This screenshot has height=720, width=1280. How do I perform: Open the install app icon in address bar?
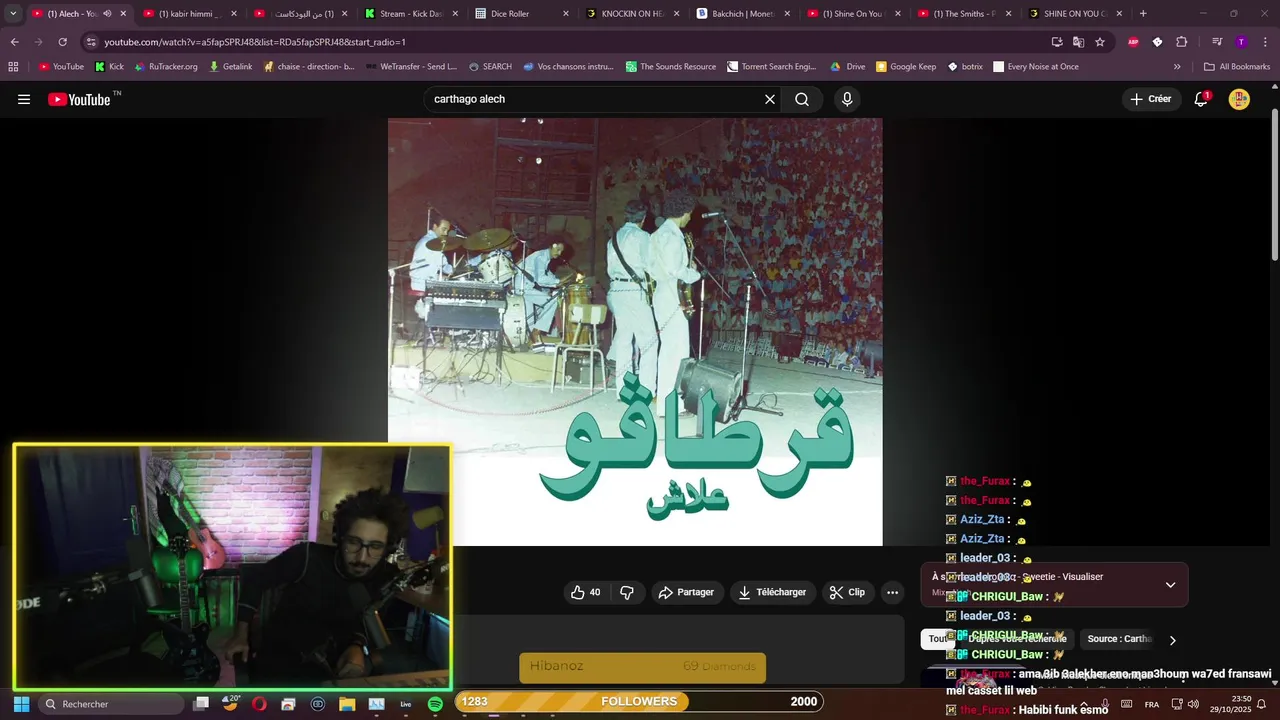1057,42
